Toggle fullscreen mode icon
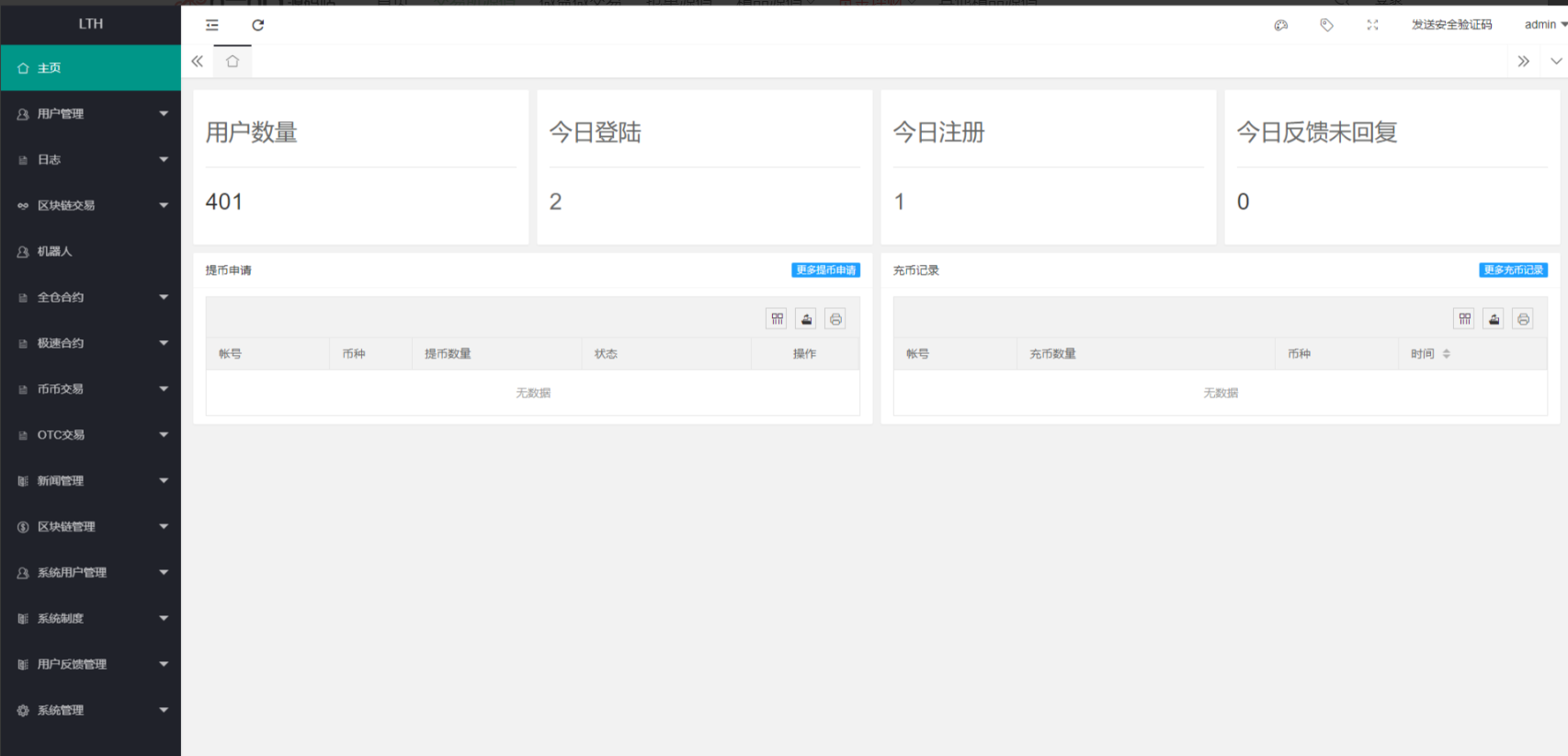This screenshot has height=756, width=1568. [1372, 25]
